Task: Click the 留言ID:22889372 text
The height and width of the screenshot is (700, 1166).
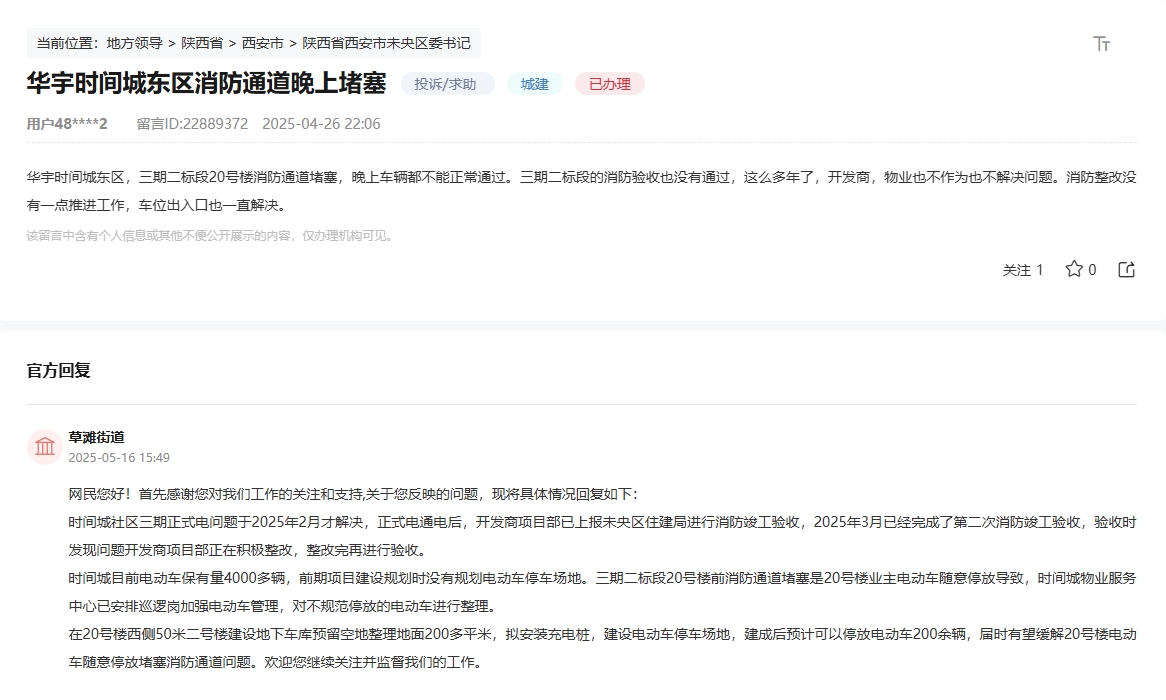Action: point(193,123)
